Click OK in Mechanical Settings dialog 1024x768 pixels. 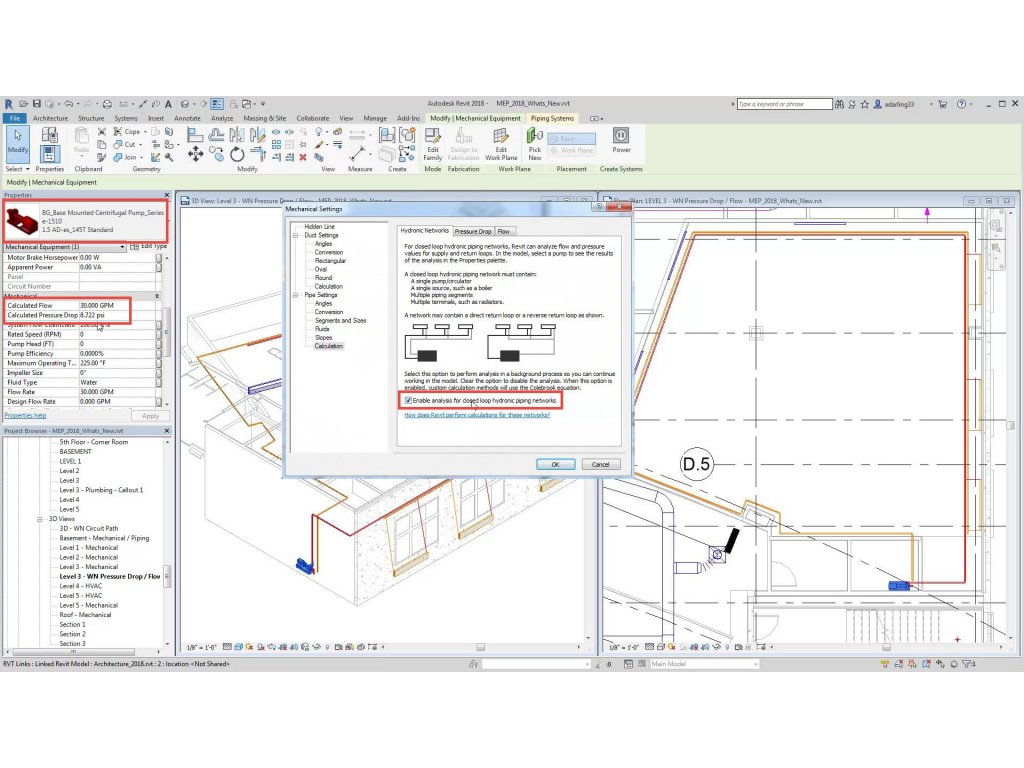[556, 464]
